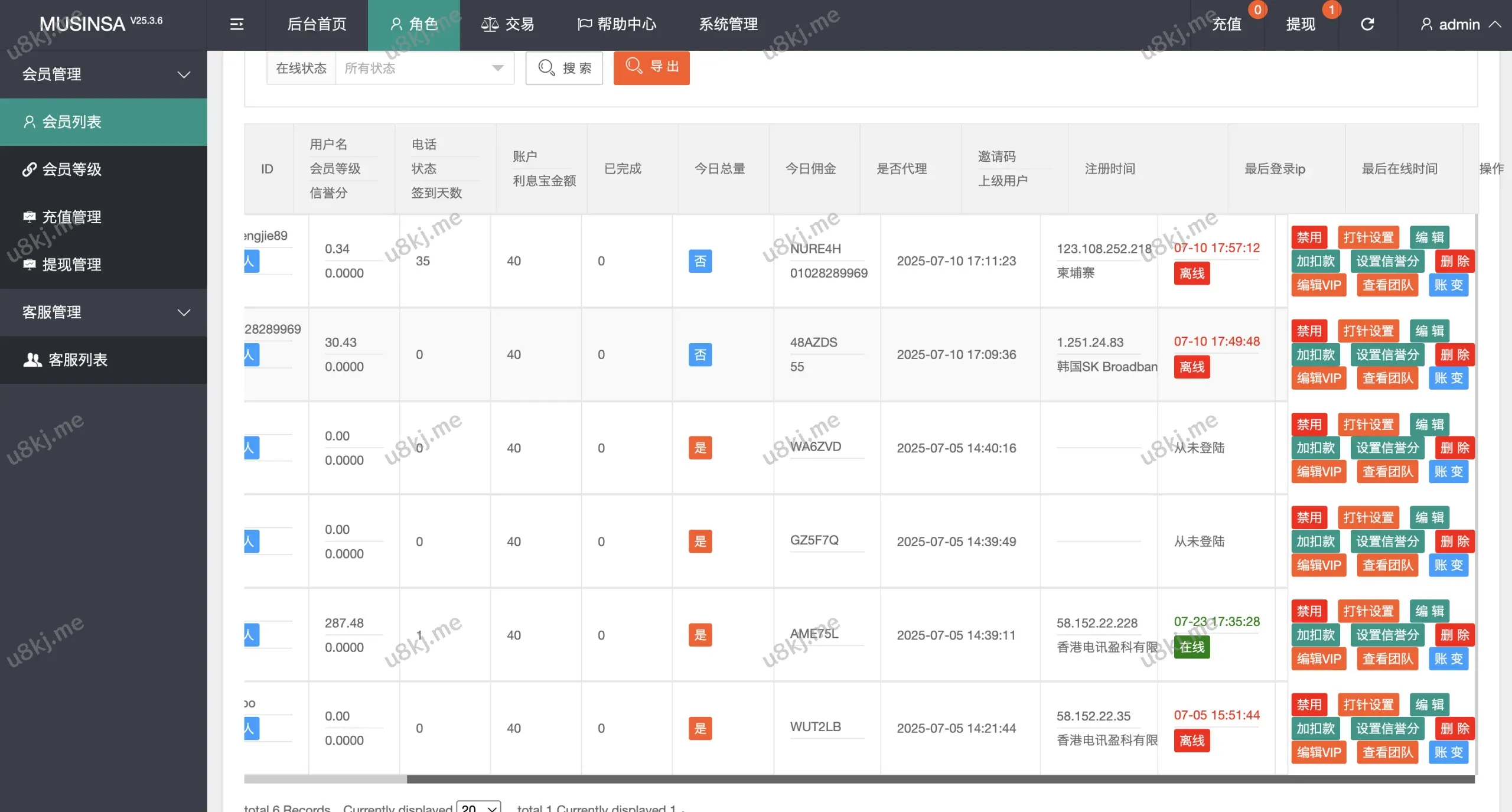Toggle the 是 agent badge for WA6ZVD row
The width and height of the screenshot is (1512, 812).
point(700,448)
